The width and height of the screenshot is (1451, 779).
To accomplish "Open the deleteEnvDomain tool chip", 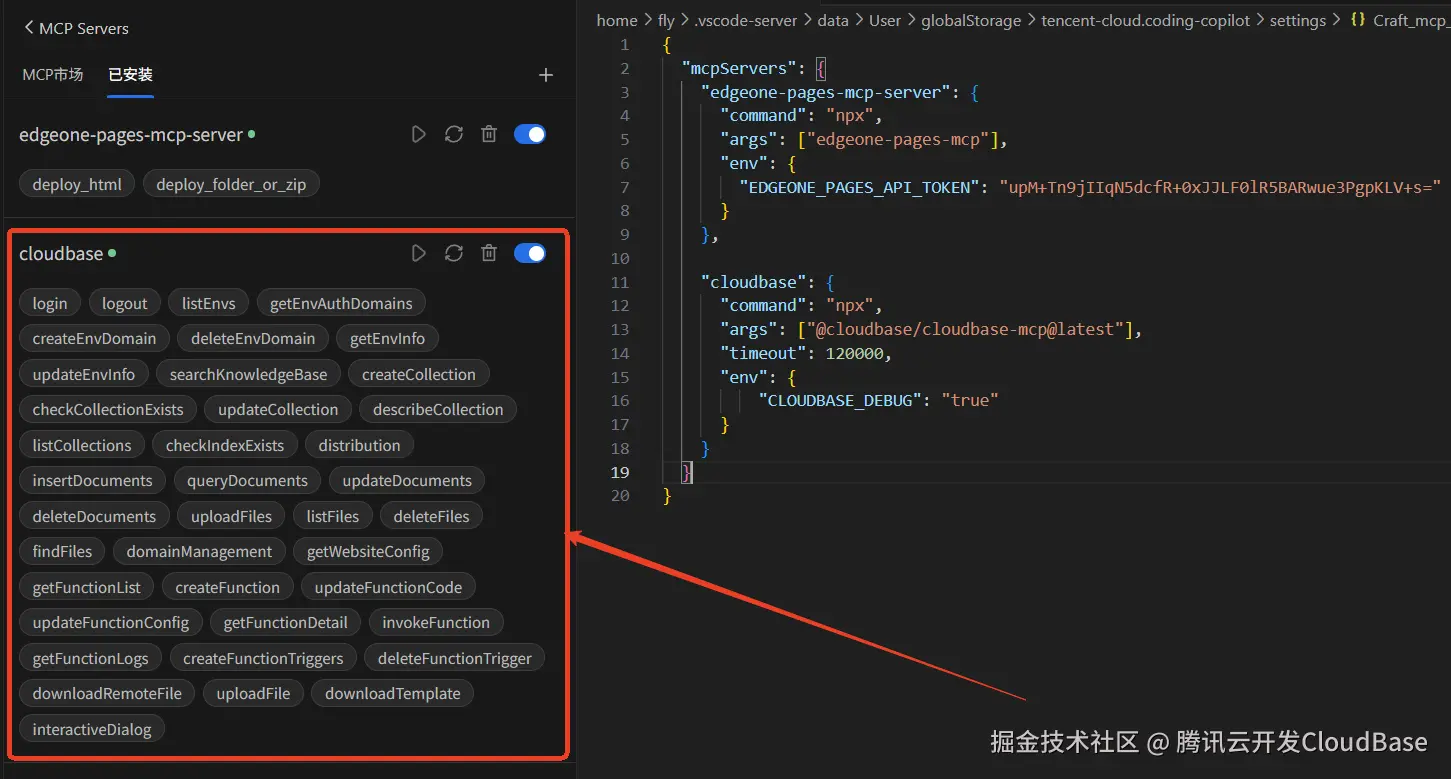I will pos(253,338).
